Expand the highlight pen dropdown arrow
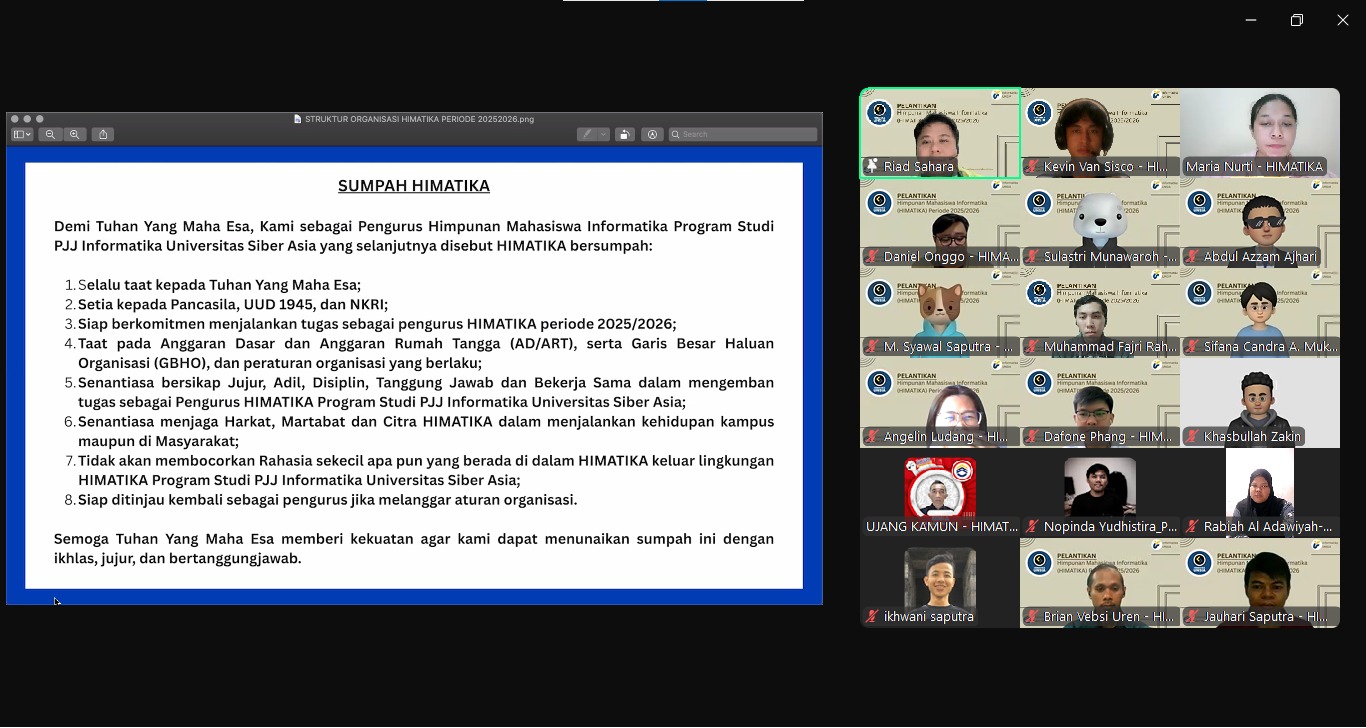 (x=603, y=134)
